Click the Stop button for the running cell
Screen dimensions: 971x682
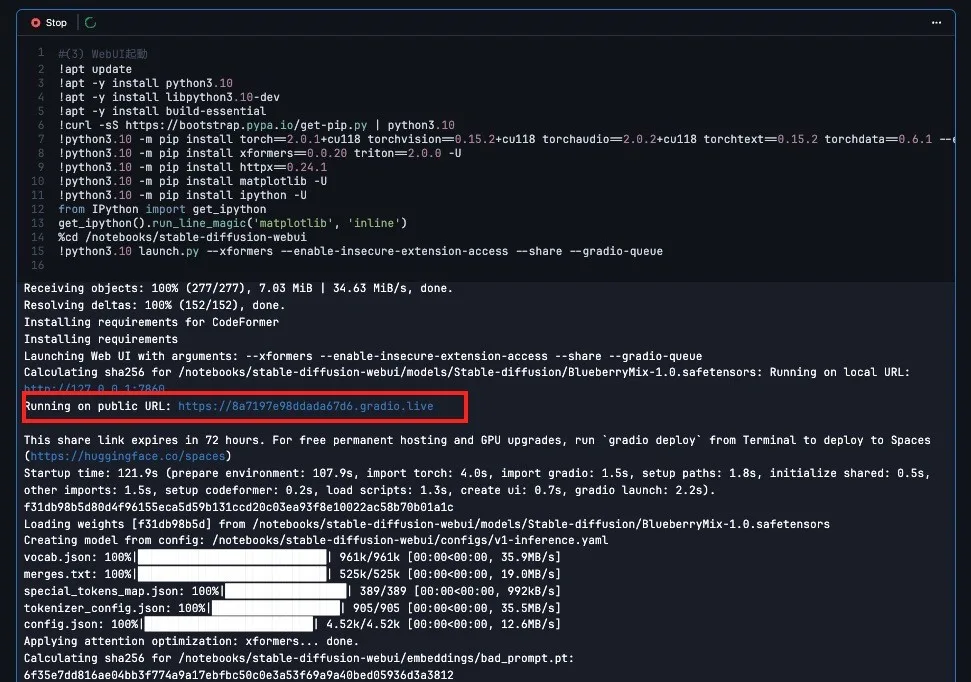click(x=48, y=23)
